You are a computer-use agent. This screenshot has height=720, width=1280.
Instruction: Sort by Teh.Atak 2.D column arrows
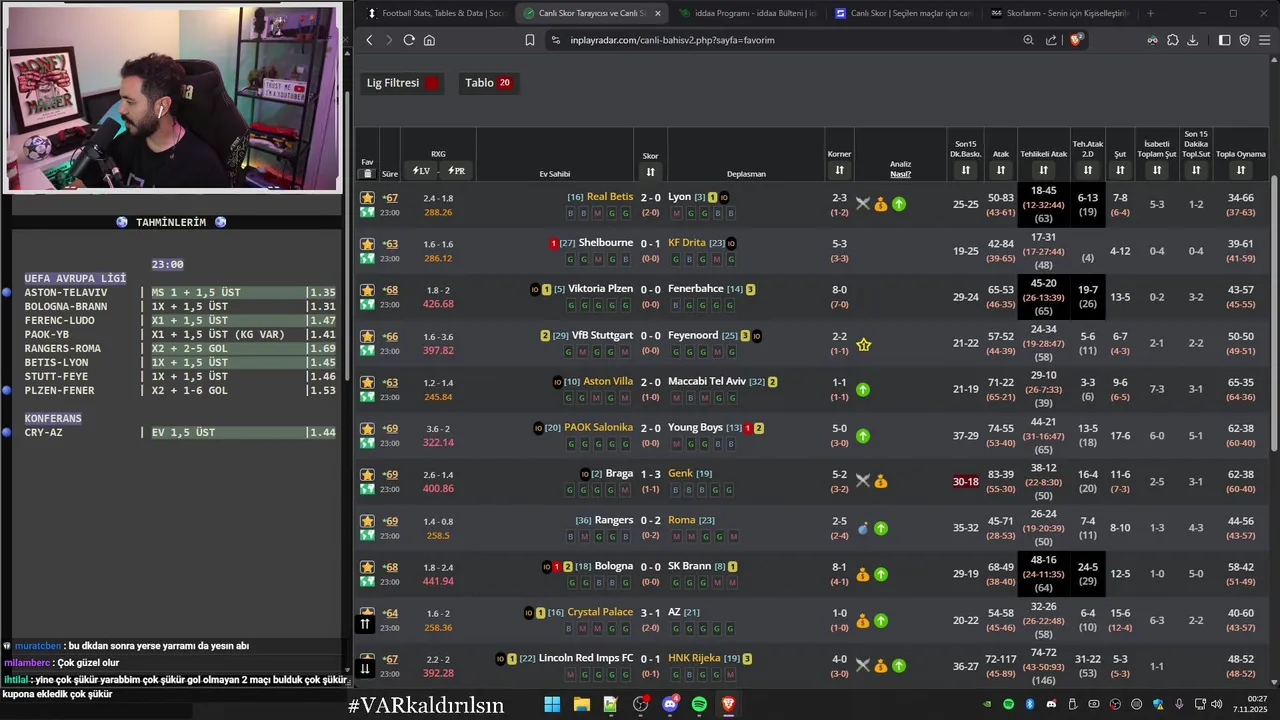tap(1087, 171)
